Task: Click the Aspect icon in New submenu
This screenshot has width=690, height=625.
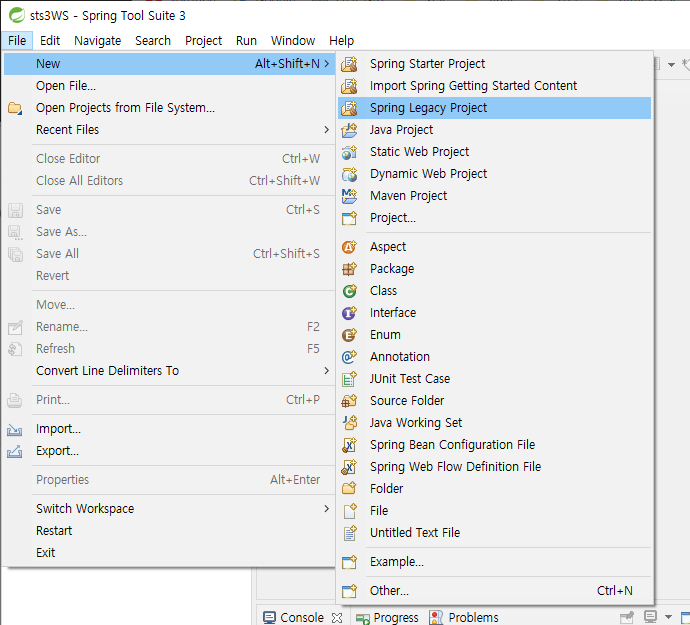Action: 349,247
